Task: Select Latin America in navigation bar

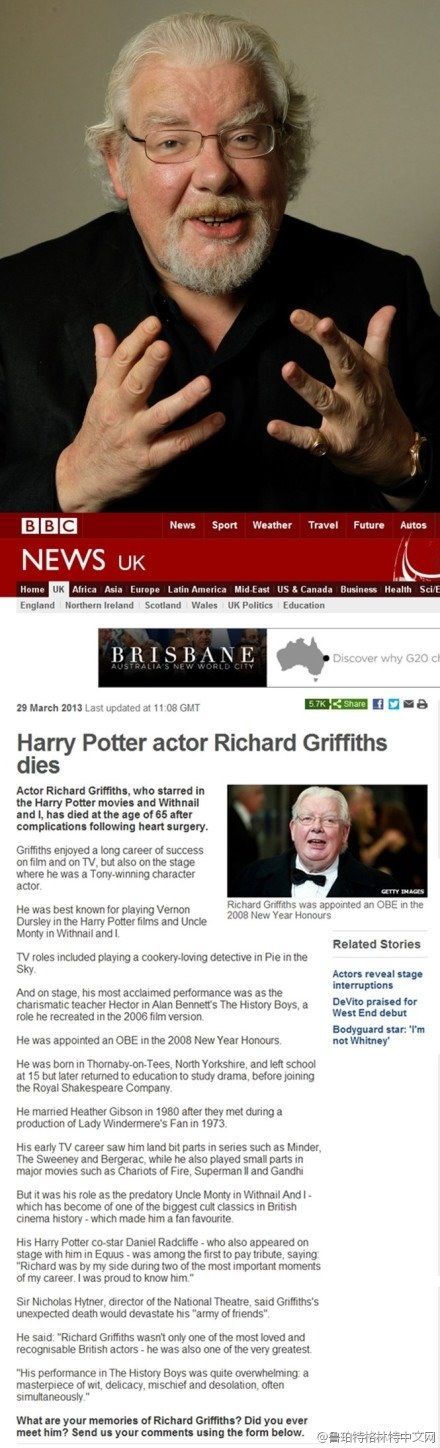Action: coord(197,589)
